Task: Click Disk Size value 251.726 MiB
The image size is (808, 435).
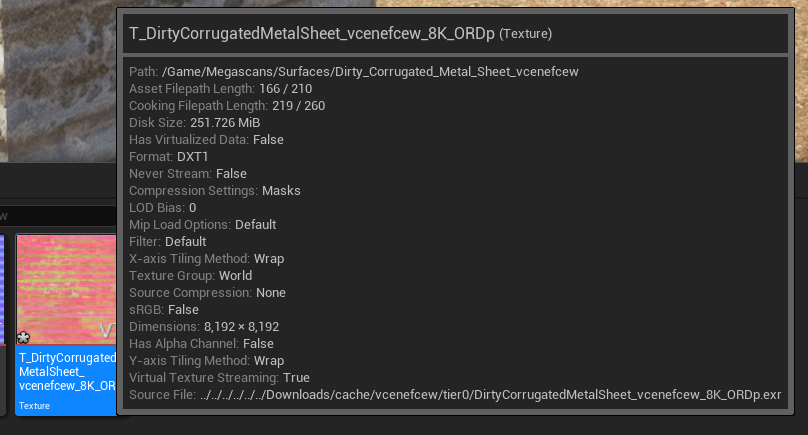Action: tap(225, 123)
